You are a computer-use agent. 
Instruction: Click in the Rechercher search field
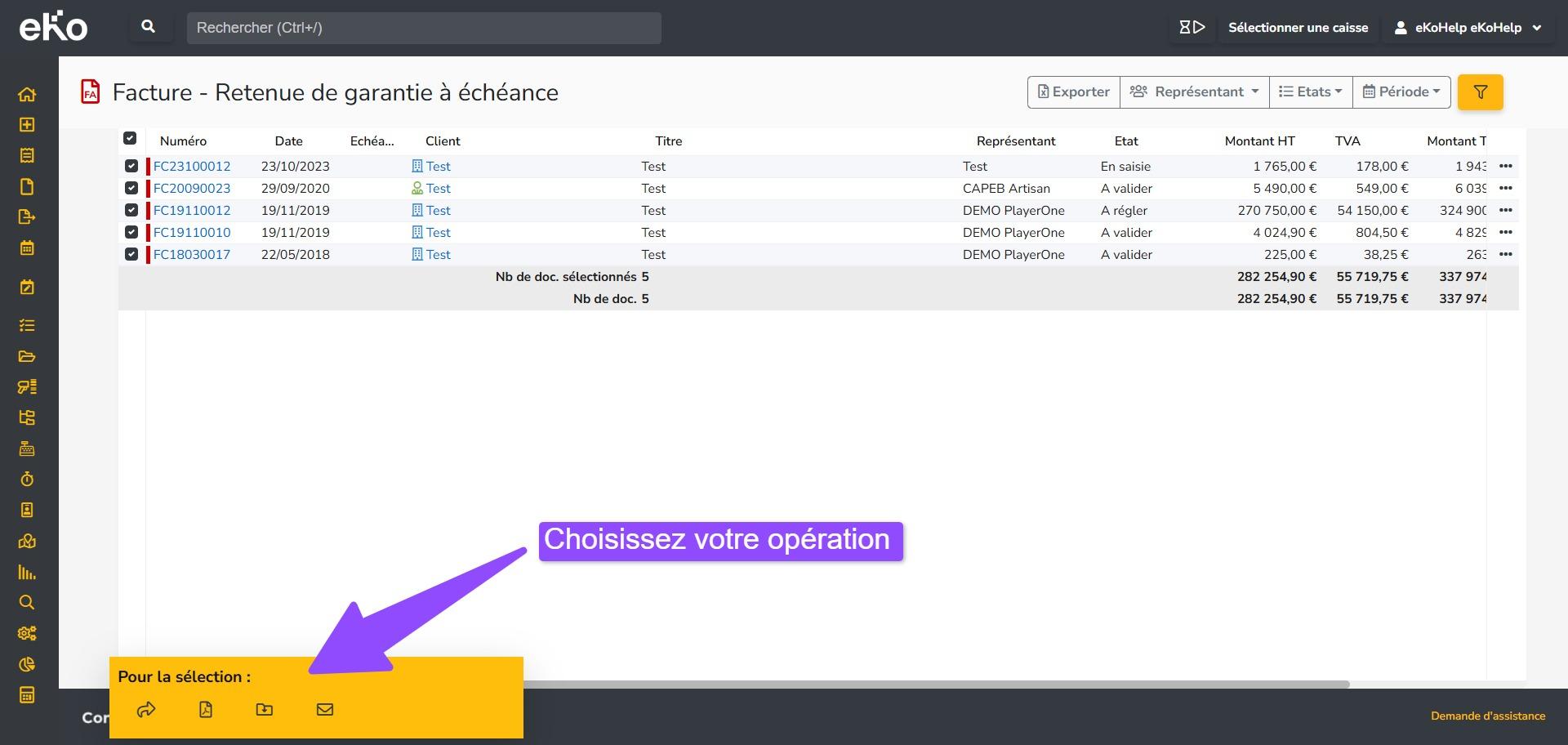tap(424, 28)
